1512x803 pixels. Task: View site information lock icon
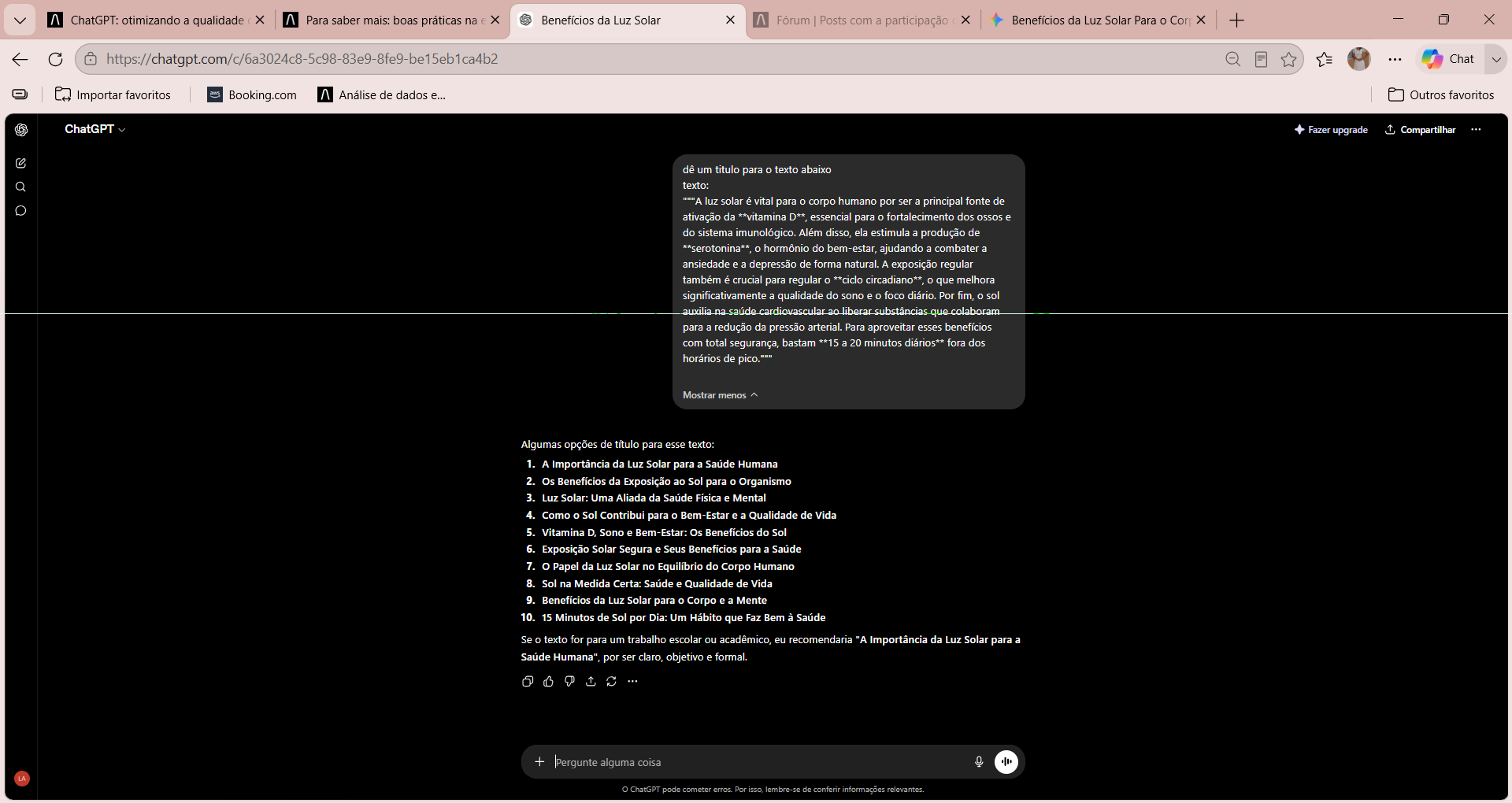91,59
